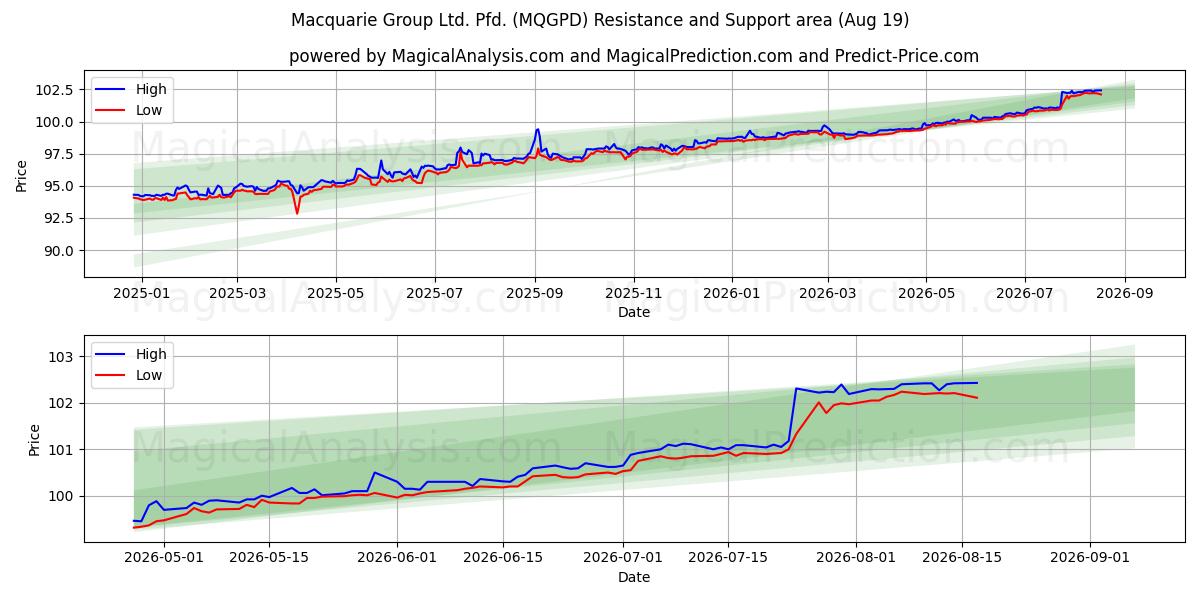Click the 92.5 tick label in top chart
Image resolution: width=1200 pixels, height=600 pixels.
coord(59,218)
